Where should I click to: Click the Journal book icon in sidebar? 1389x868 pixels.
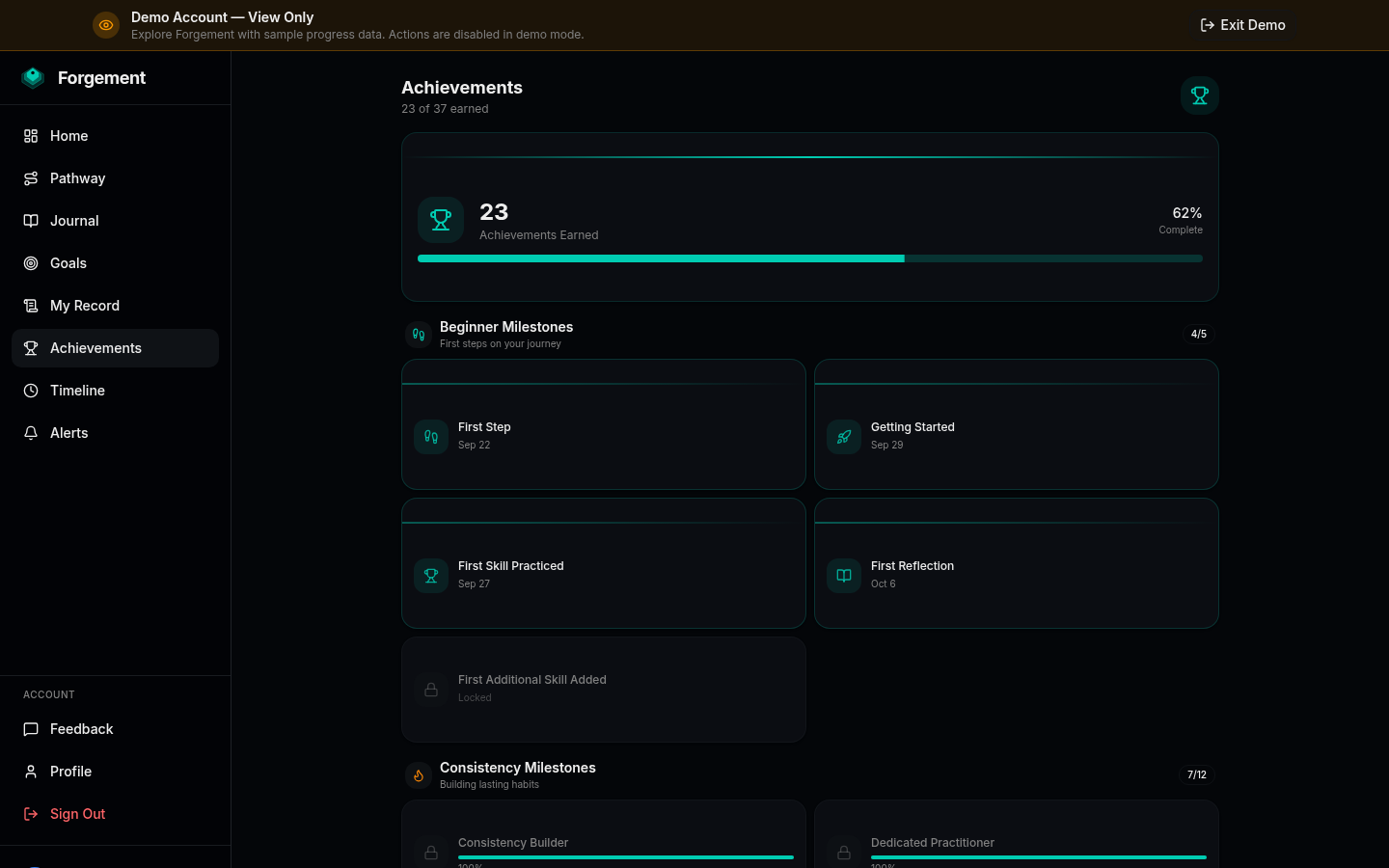point(31,221)
